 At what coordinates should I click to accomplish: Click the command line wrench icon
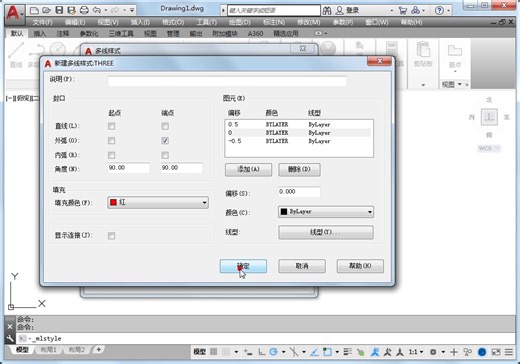tap(10, 339)
